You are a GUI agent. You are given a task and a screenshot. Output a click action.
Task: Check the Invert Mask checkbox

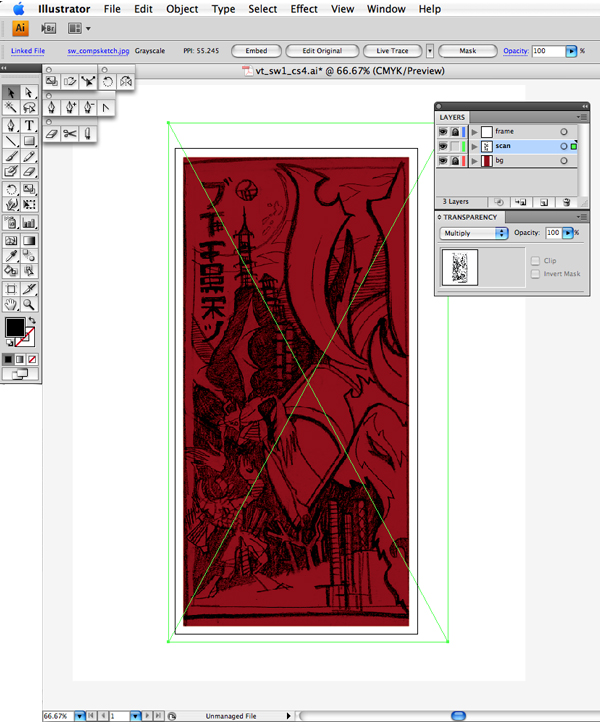[x=535, y=274]
